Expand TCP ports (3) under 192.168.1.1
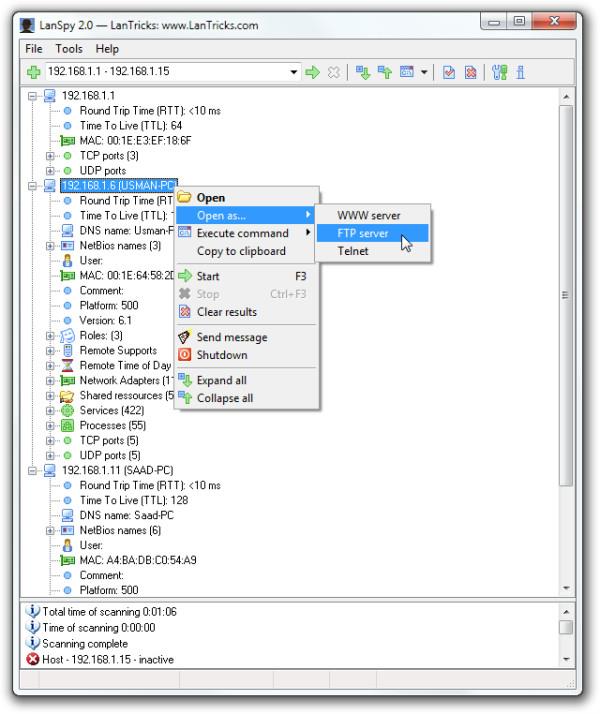 point(51,156)
